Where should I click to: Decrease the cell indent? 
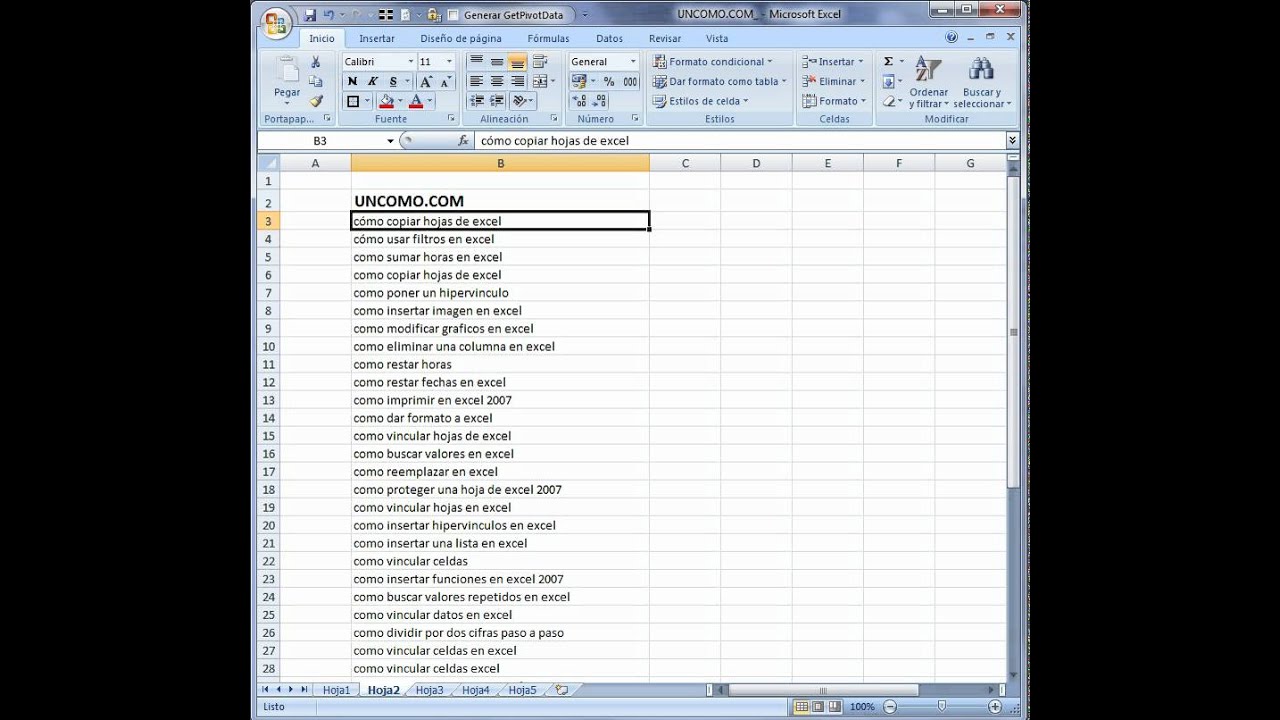tap(477, 101)
